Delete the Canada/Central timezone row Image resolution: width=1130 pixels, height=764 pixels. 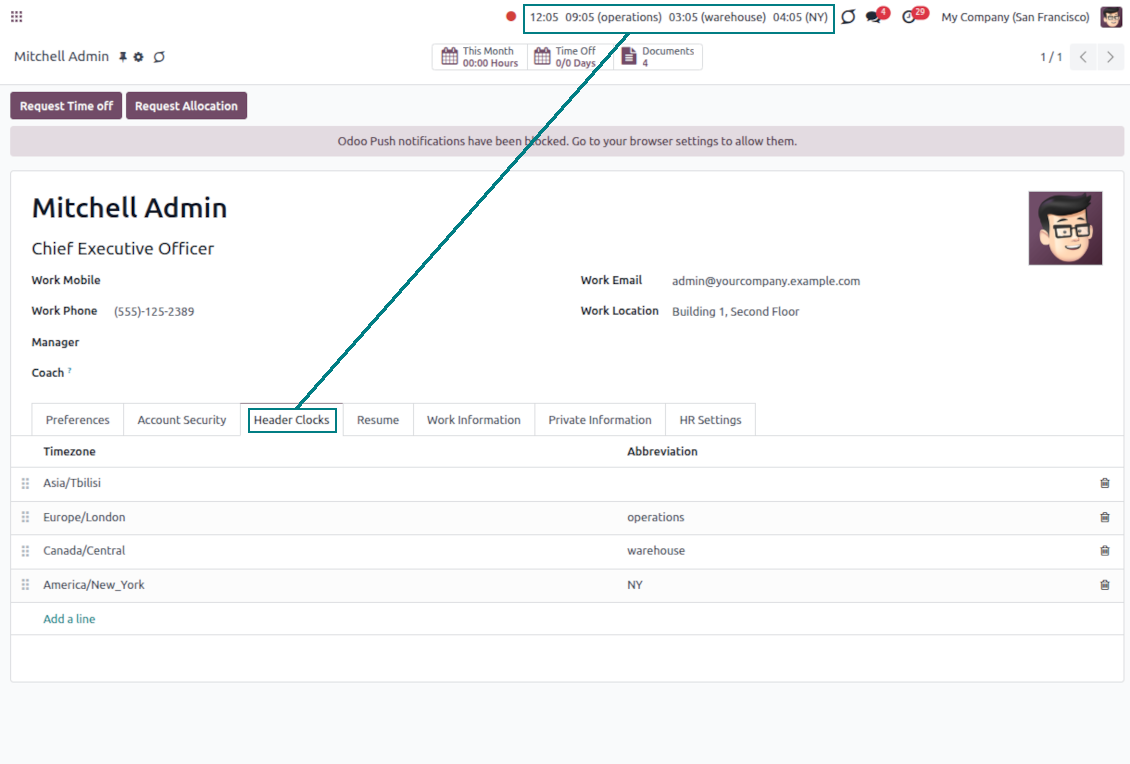1105,551
